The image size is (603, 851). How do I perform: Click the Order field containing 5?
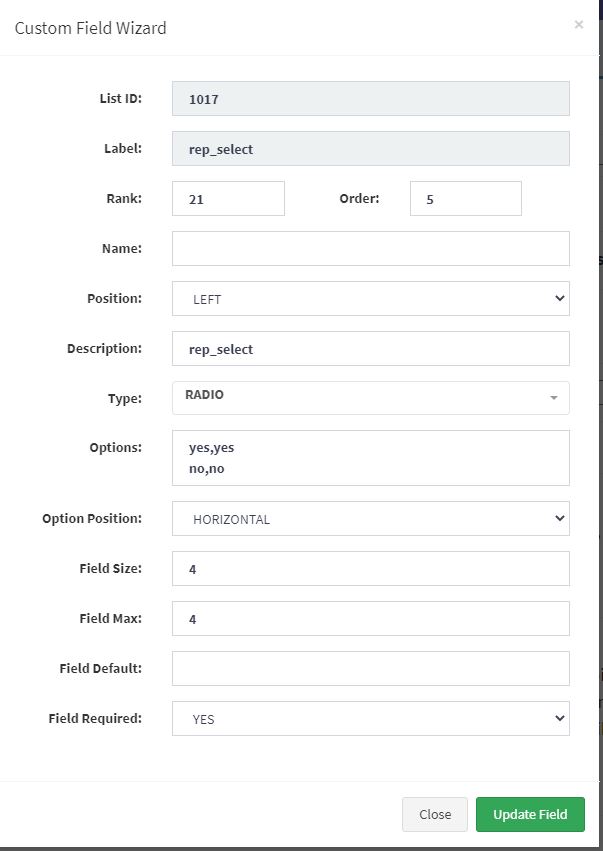tap(466, 199)
